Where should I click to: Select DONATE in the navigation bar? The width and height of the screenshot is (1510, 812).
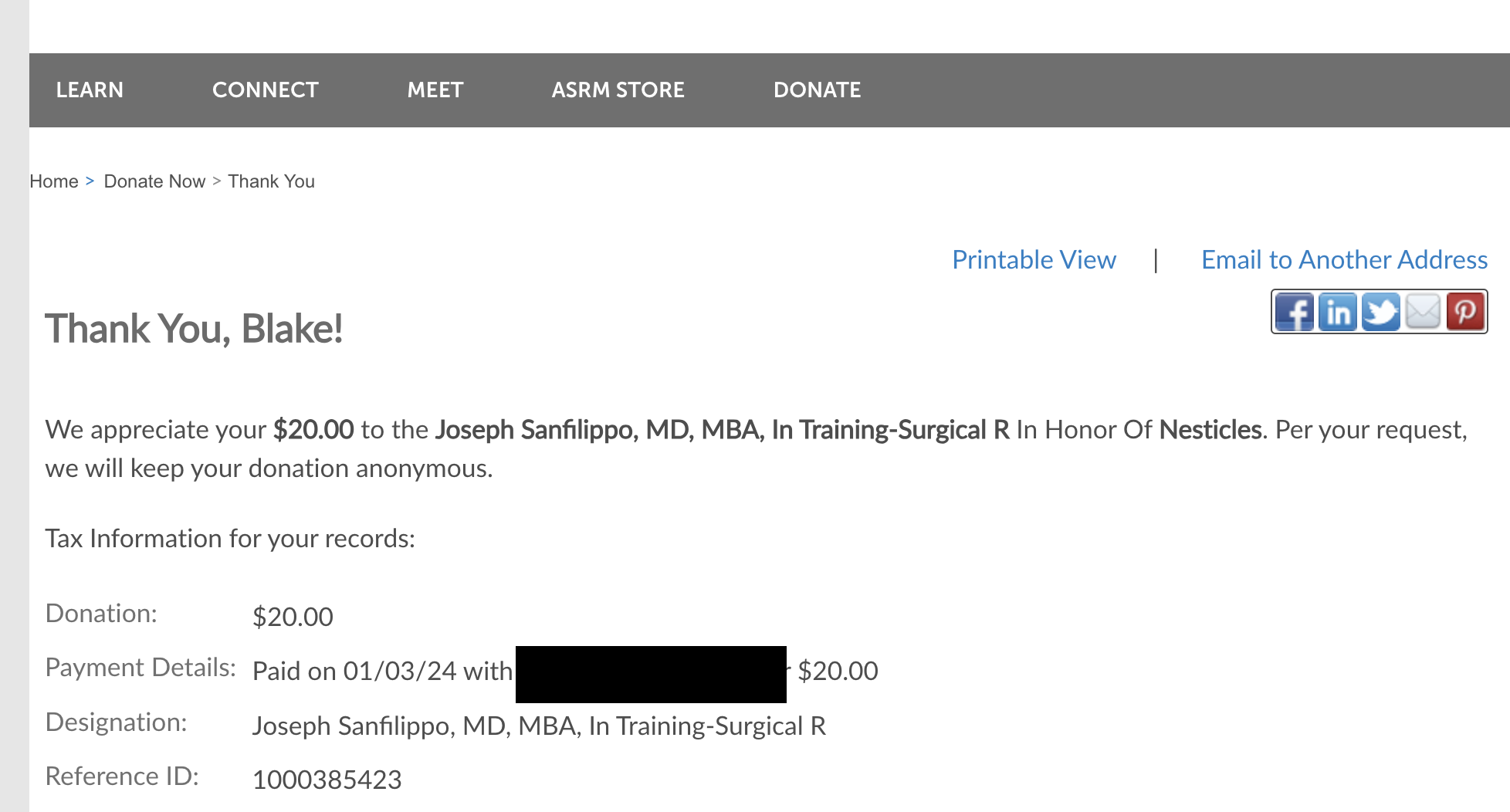817,90
